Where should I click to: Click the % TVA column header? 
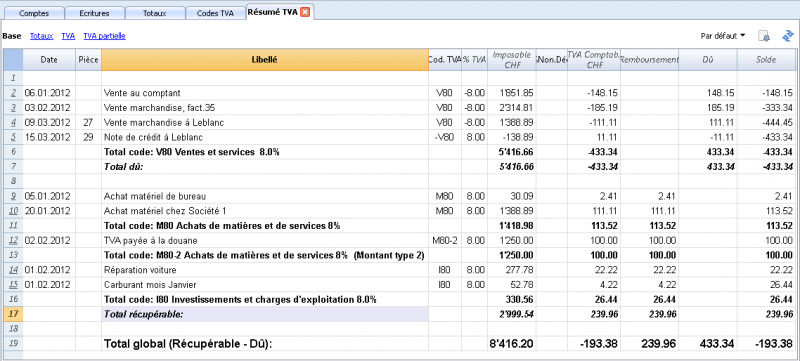[474, 60]
